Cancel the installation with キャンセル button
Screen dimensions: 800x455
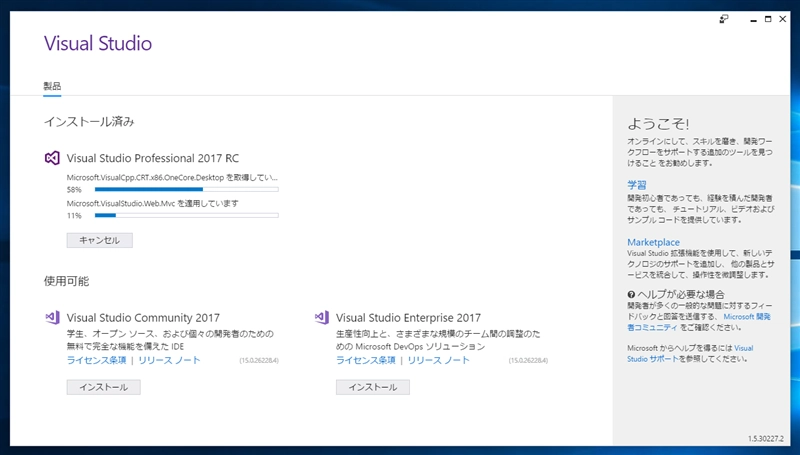(99, 240)
